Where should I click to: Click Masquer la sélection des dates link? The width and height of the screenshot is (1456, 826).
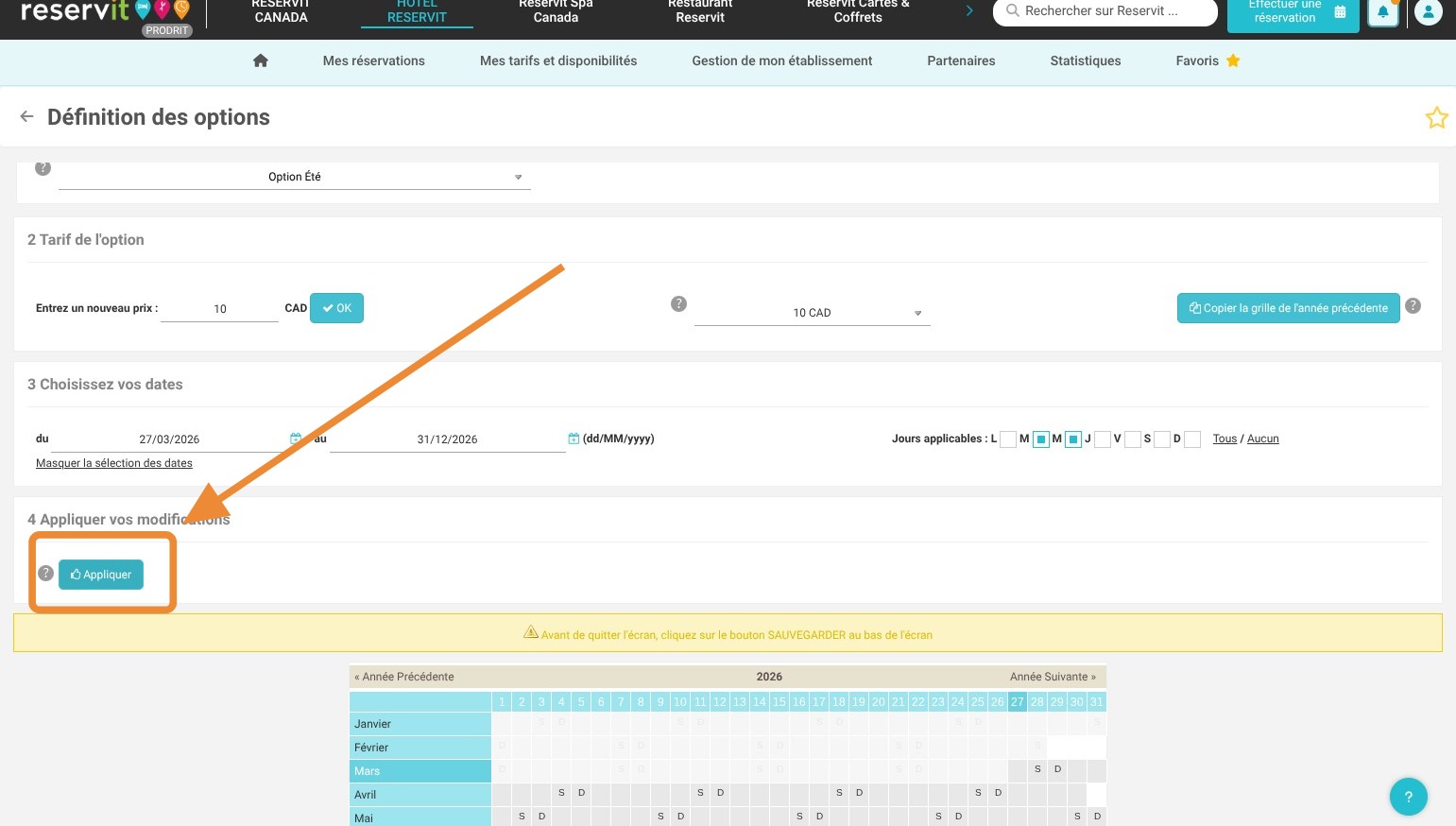pyautogui.click(x=114, y=463)
